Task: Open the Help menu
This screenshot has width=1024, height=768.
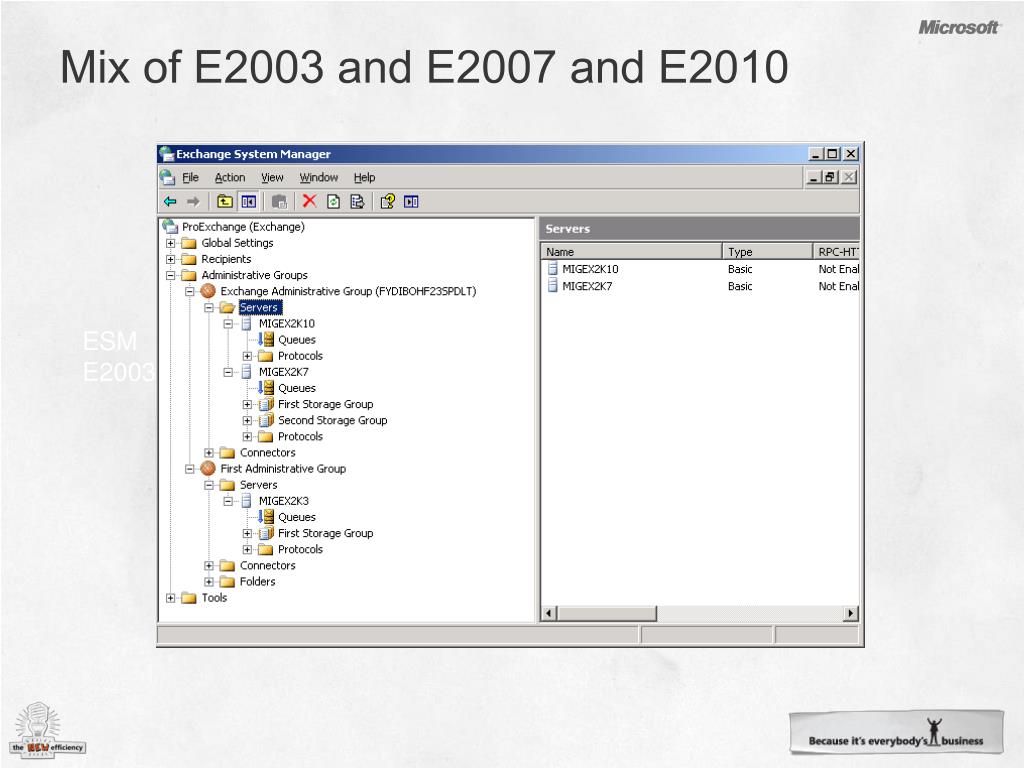Action: point(364,178)
